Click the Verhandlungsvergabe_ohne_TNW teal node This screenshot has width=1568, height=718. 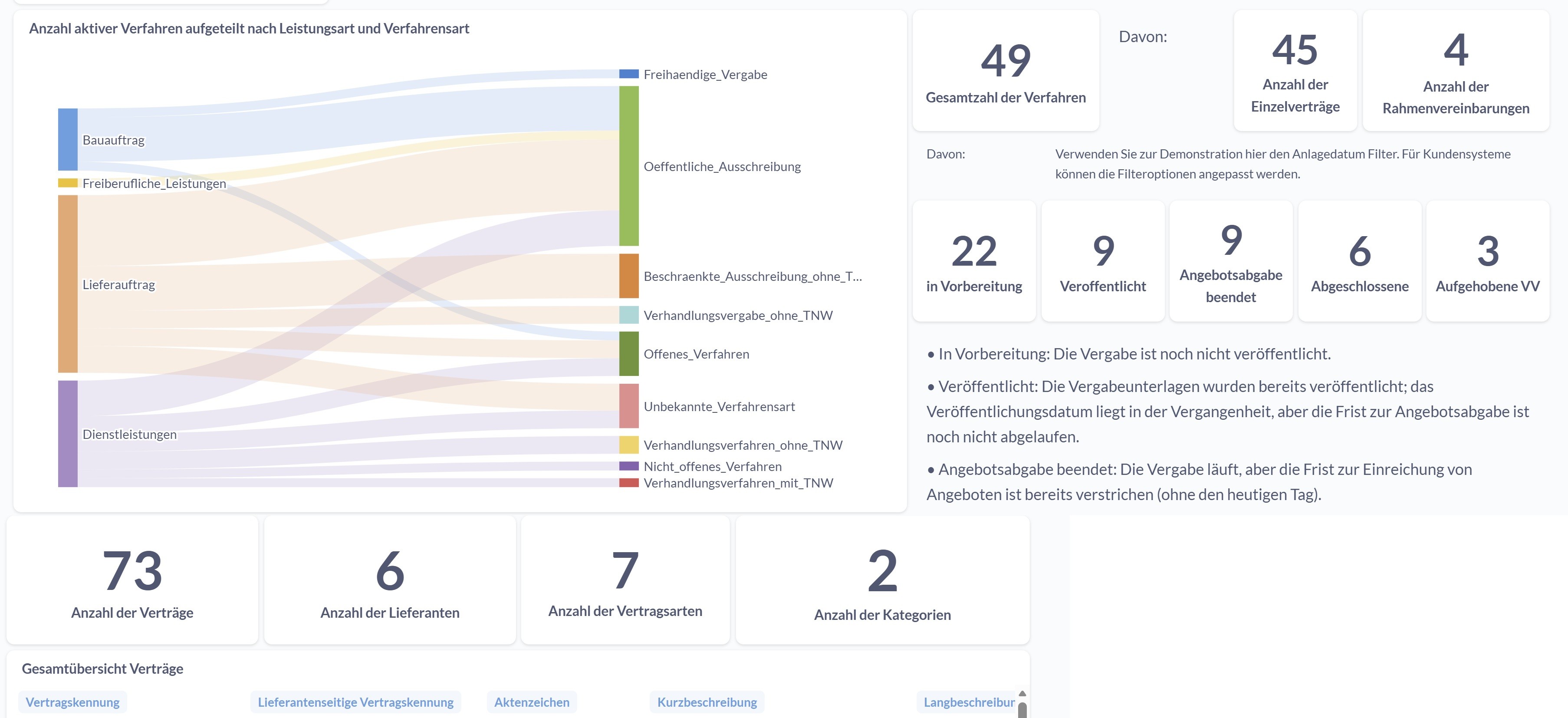pyautogui.click(x=629, y=315)
